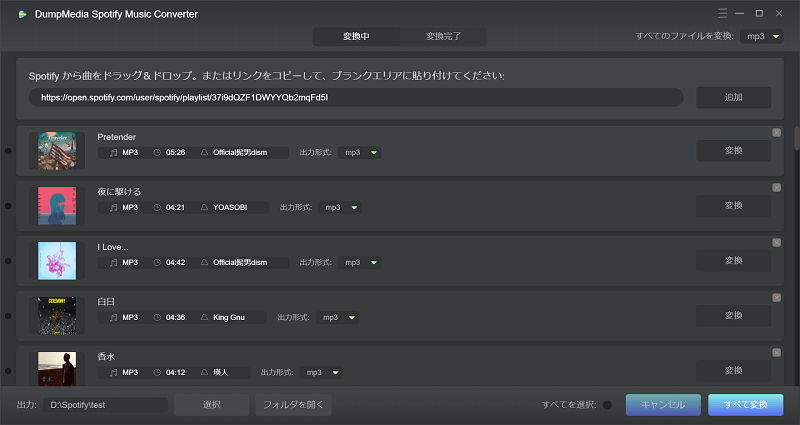Click the artist icon beside YOASOBI

pos(204,208)
